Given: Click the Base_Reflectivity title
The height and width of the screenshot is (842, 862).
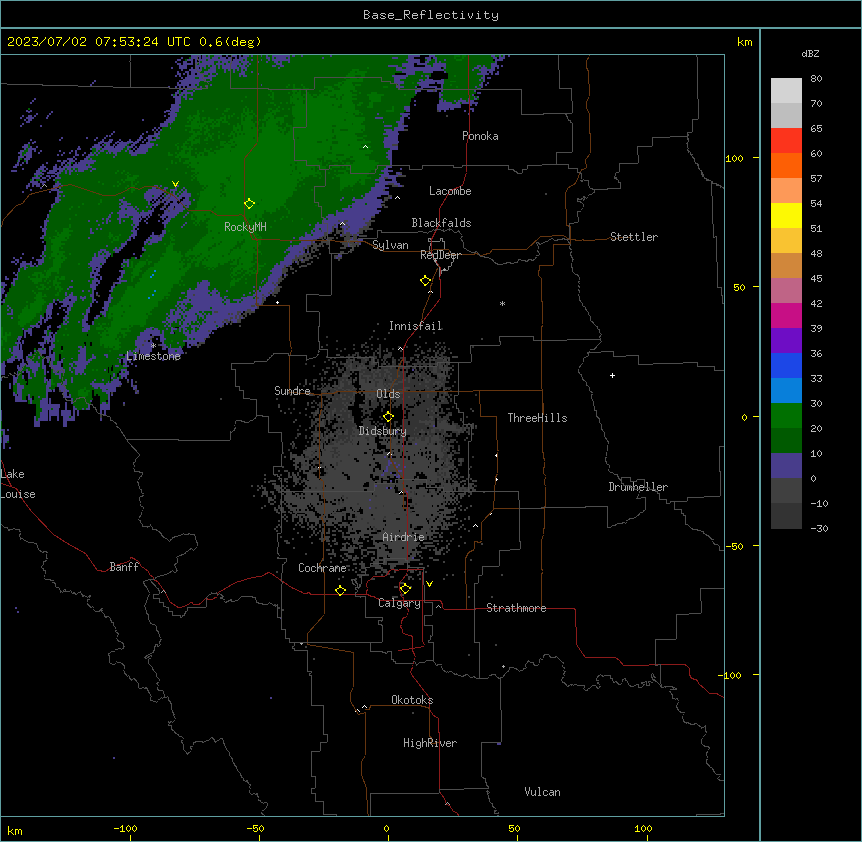Looking at the screenshot, I should [x=431, y=15].
